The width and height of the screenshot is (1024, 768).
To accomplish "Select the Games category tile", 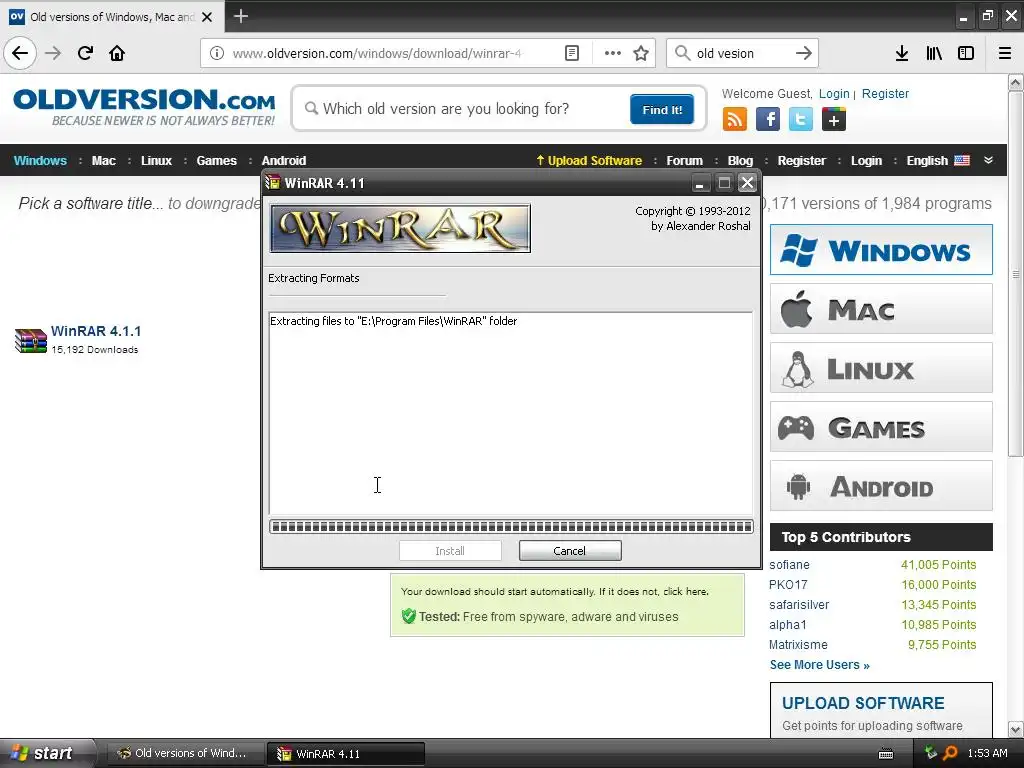I will pyautogui.click(x=881, y=426).
